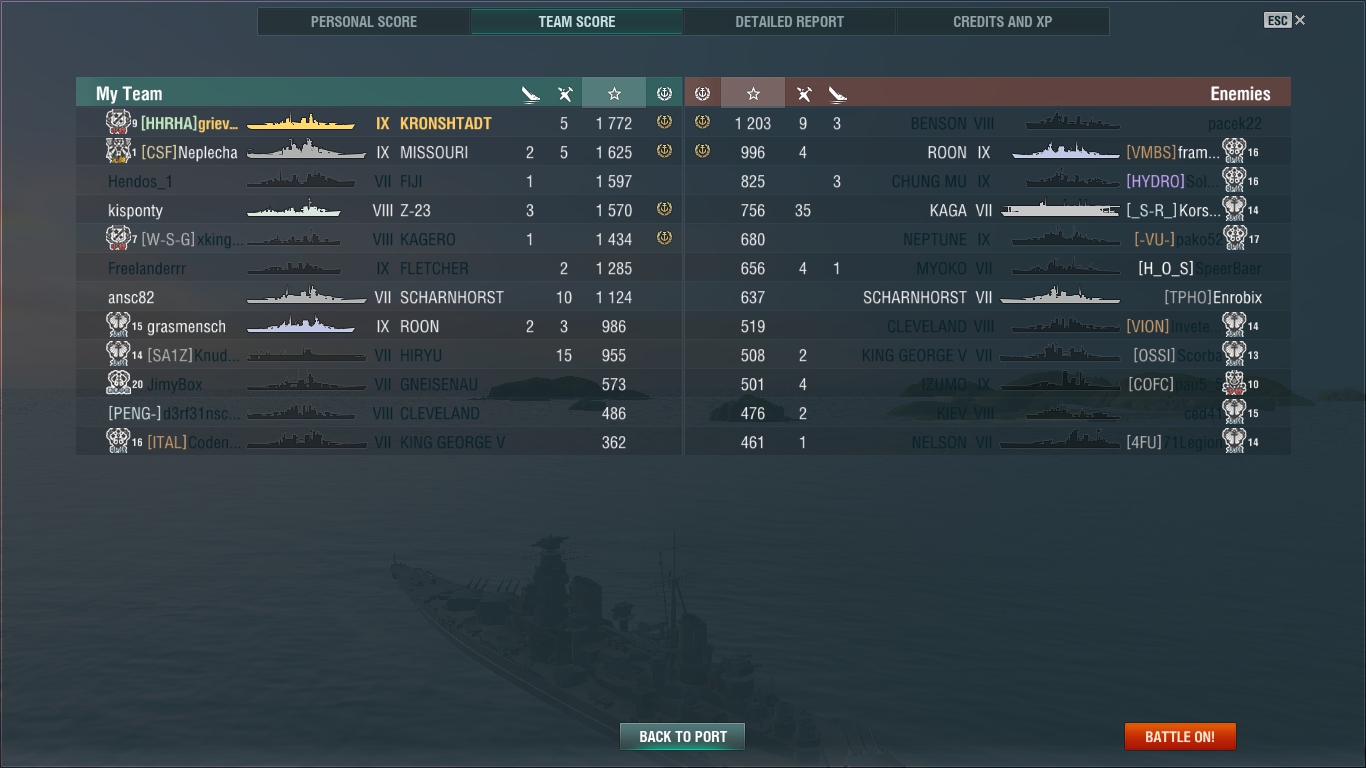The height and width of the screenshot is (768, 1366).
Task: Select enemy player Enrobix's Scharnhorst row
Action: click(x=988, y=297)
